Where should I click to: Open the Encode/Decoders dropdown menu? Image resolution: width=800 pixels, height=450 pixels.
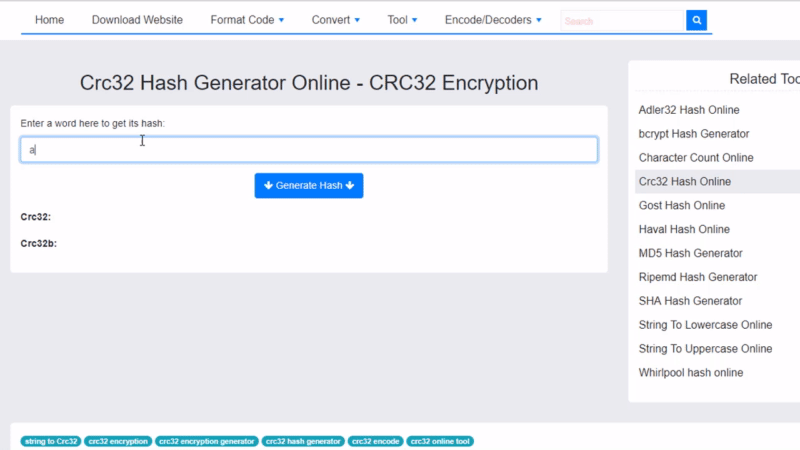pos(493,20)
